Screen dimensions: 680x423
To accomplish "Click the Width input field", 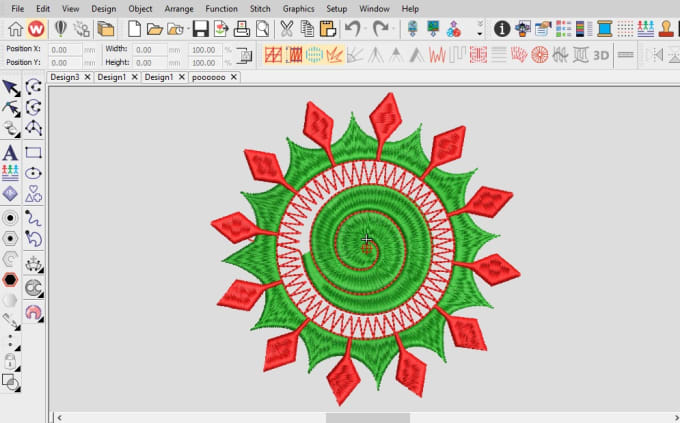I will click(x=157, y=49).
